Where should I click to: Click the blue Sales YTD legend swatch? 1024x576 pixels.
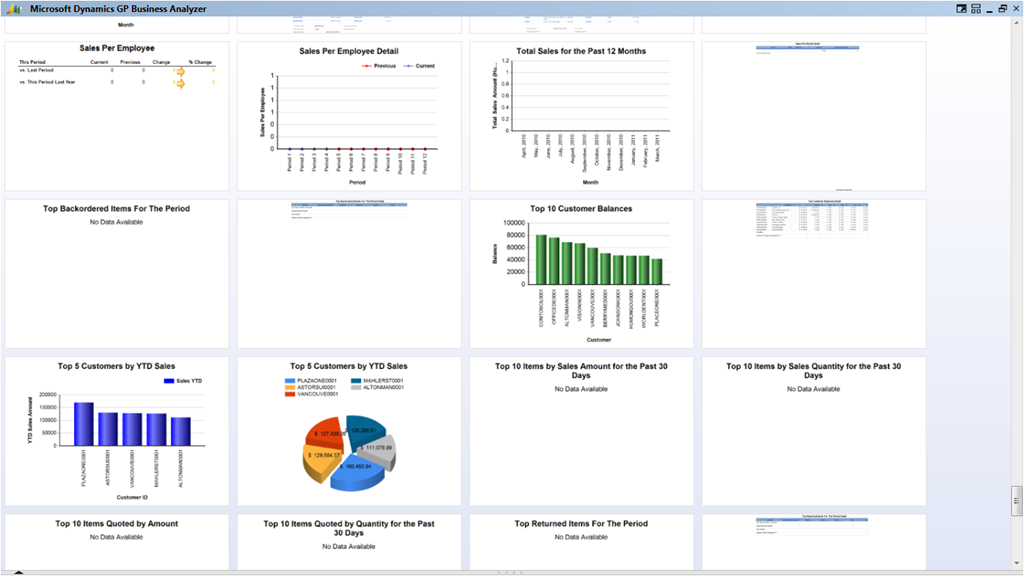point(168,381)
